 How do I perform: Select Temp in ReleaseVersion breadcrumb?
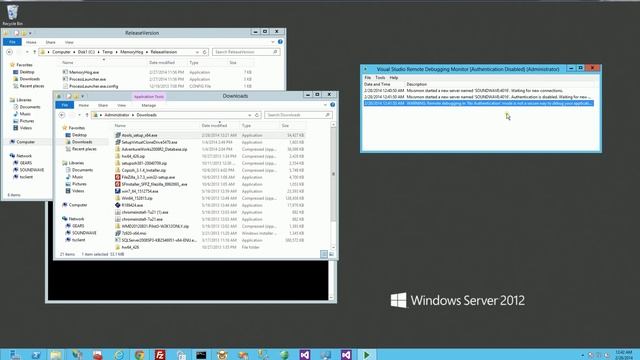click(x=107, y=52)
